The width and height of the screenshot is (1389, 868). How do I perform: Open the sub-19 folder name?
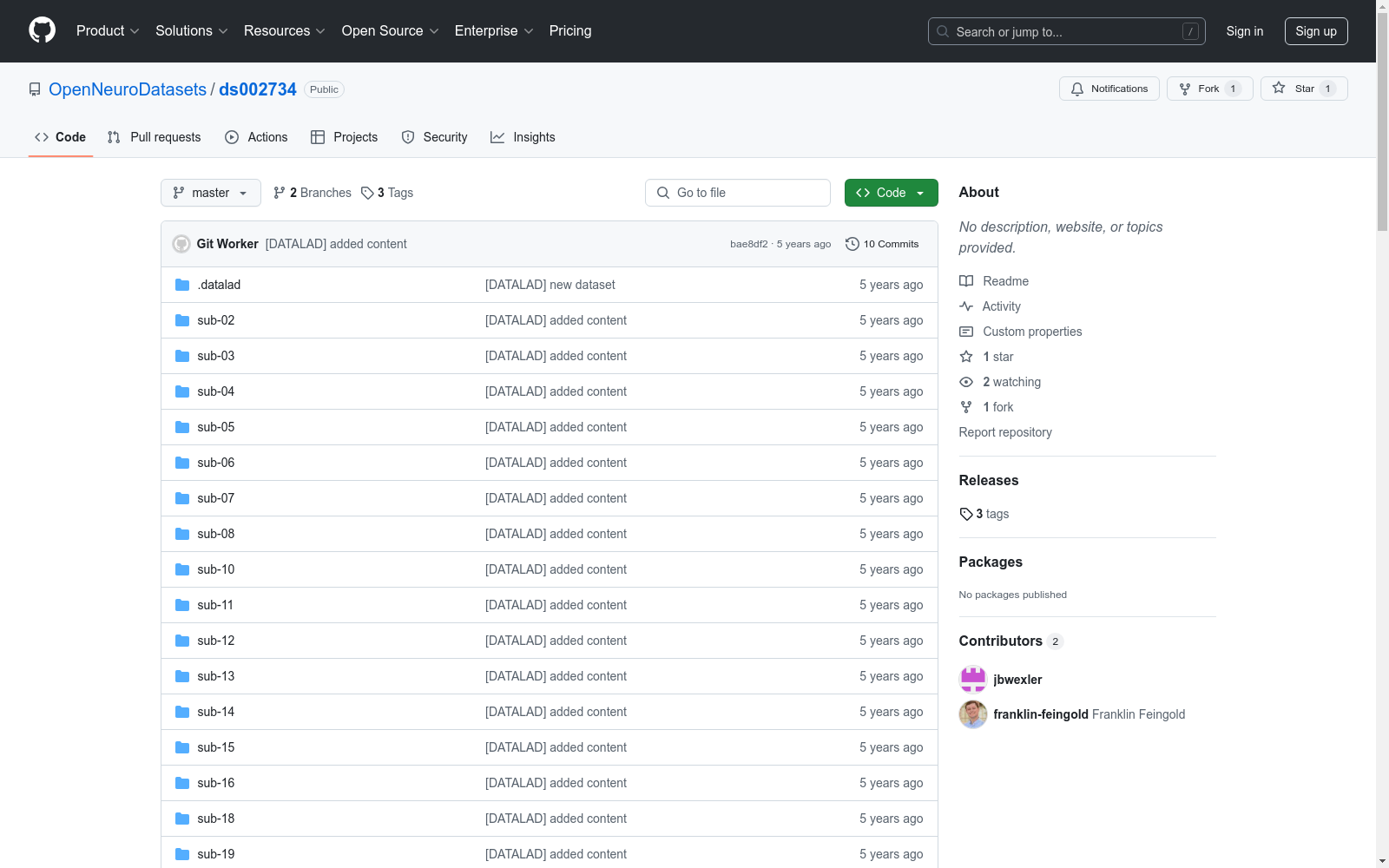click(216, 854)
